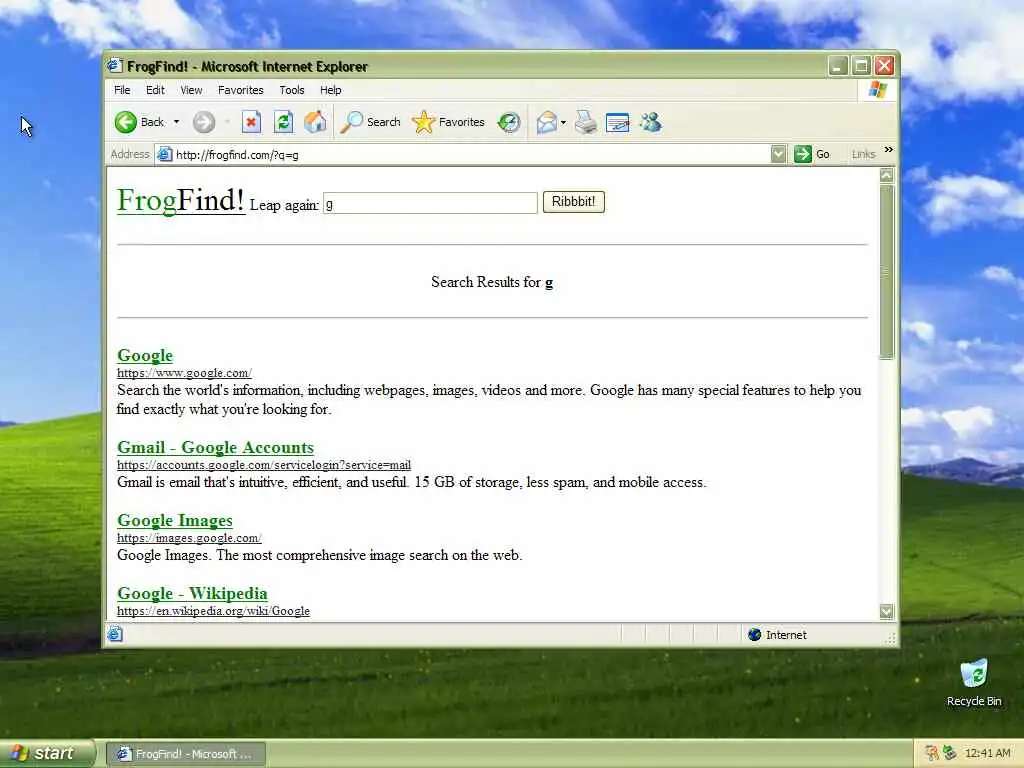Viewport: 1024px width, 768px height.
Task: Click the system tray clock 12:41 AM
Action: click(987, 753)
